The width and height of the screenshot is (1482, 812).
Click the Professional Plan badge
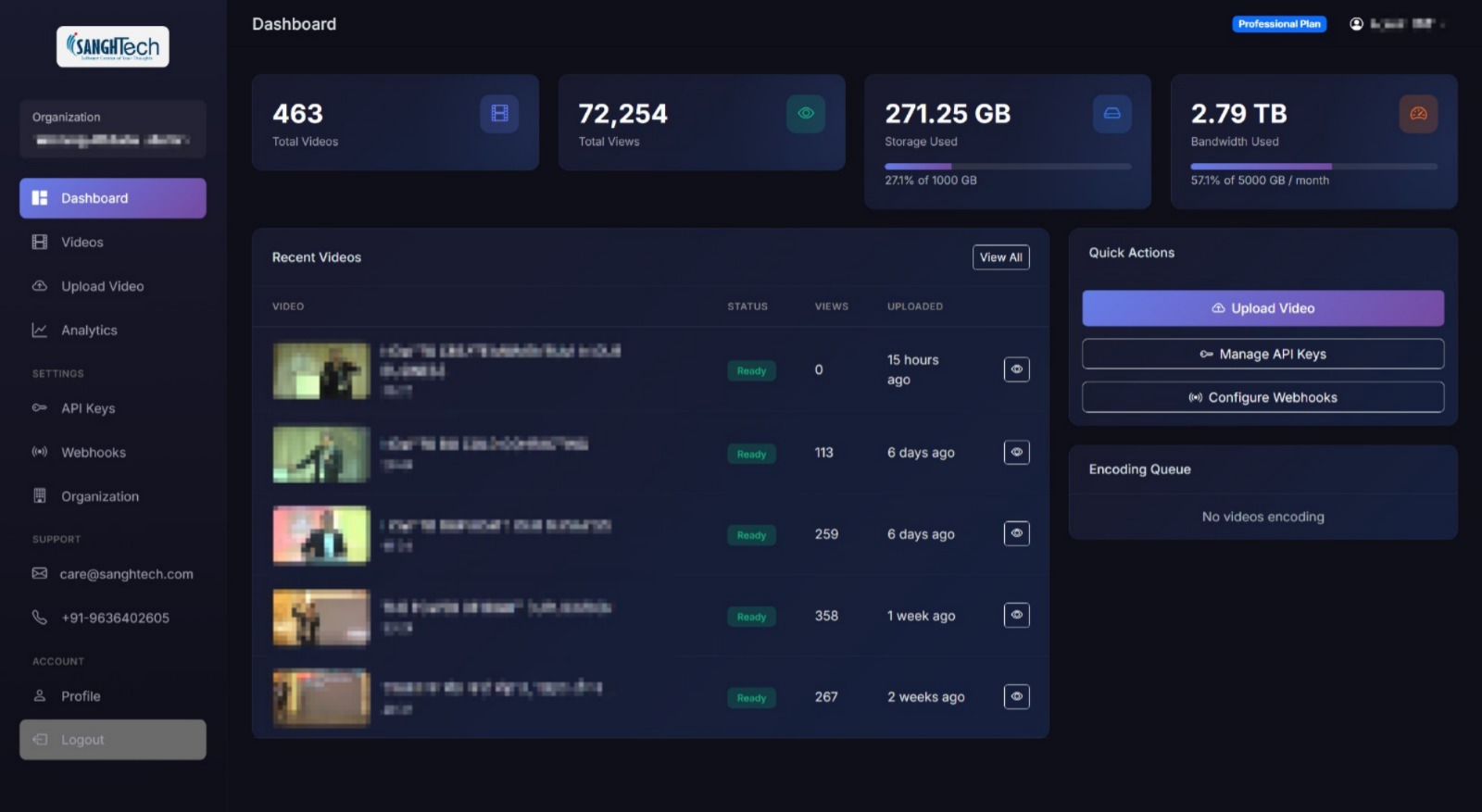[x=1278, y=24]
